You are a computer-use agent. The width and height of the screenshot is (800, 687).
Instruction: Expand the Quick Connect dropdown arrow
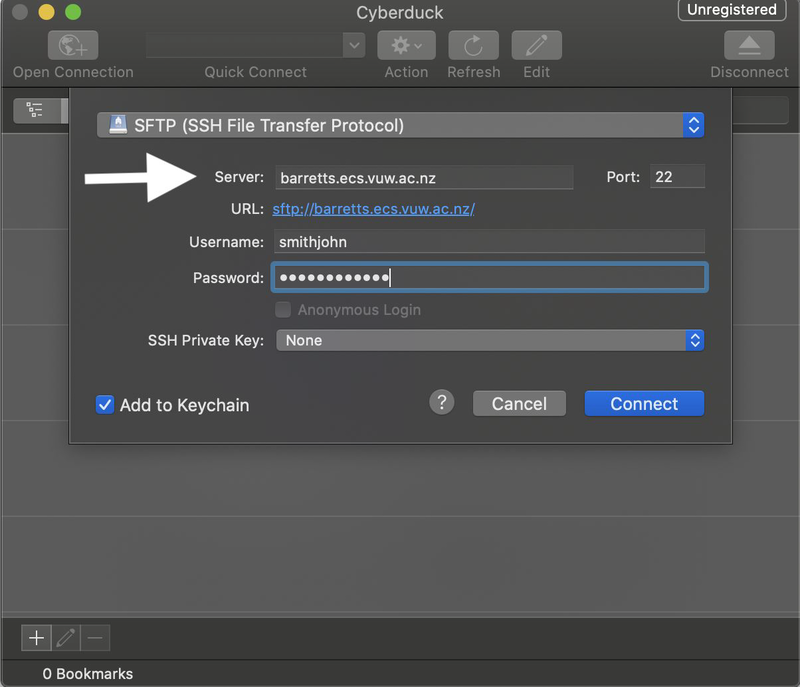point(354,45)
